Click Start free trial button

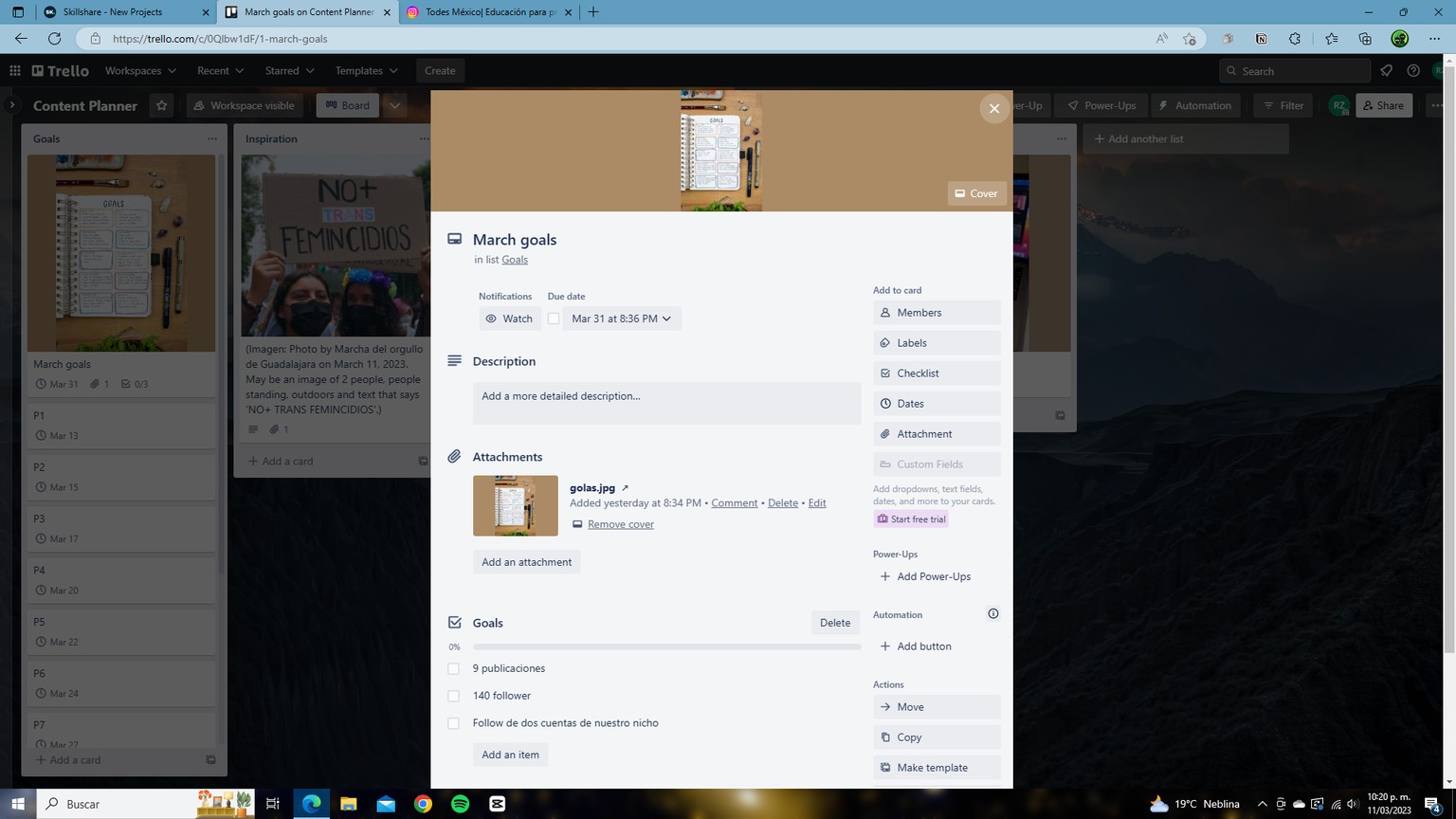911,519
